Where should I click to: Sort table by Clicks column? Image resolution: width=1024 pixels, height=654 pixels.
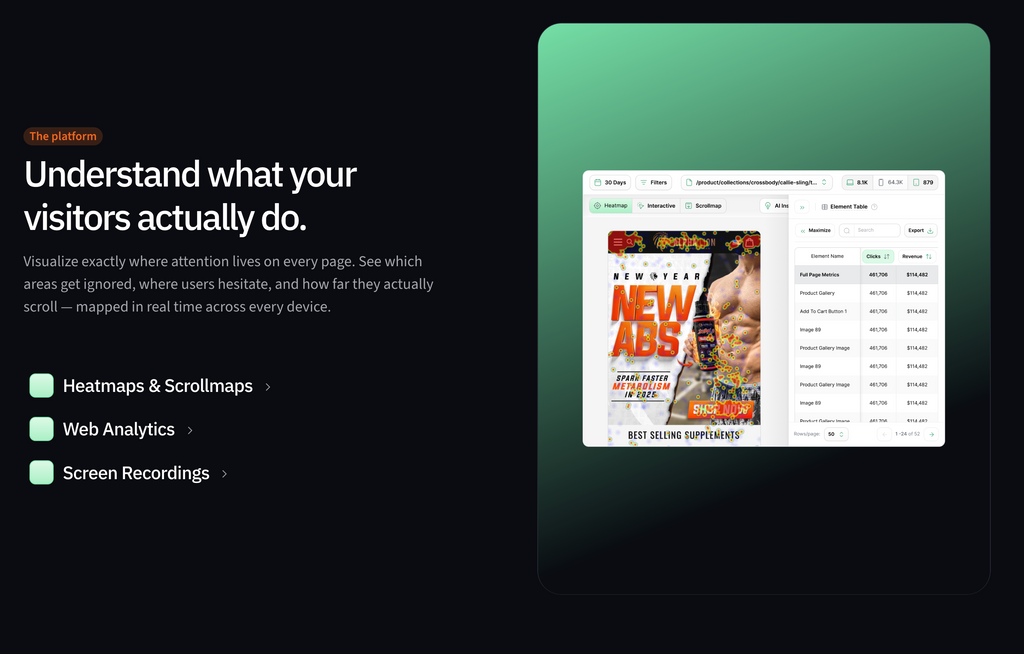(x=878, y=256)
